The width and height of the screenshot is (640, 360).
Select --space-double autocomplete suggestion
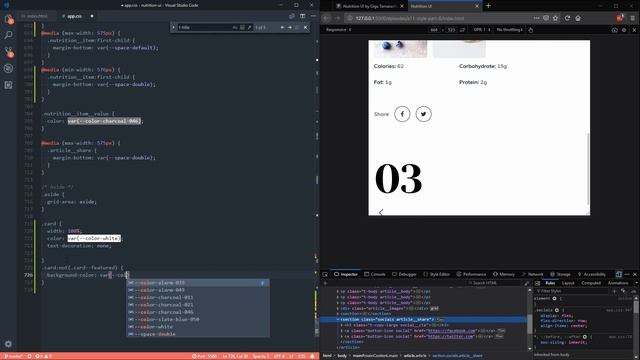[x=198, y=334]
